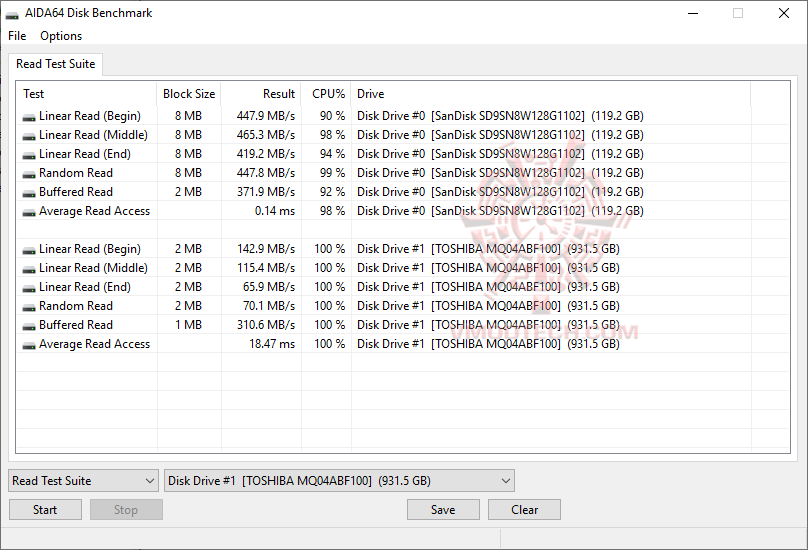
Task: Click the 94 % CPU usage cell
Action: (x=332, y=154)
